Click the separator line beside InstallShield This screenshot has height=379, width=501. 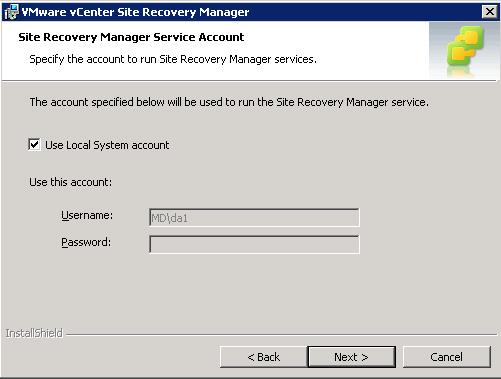(x=281, y=334)
